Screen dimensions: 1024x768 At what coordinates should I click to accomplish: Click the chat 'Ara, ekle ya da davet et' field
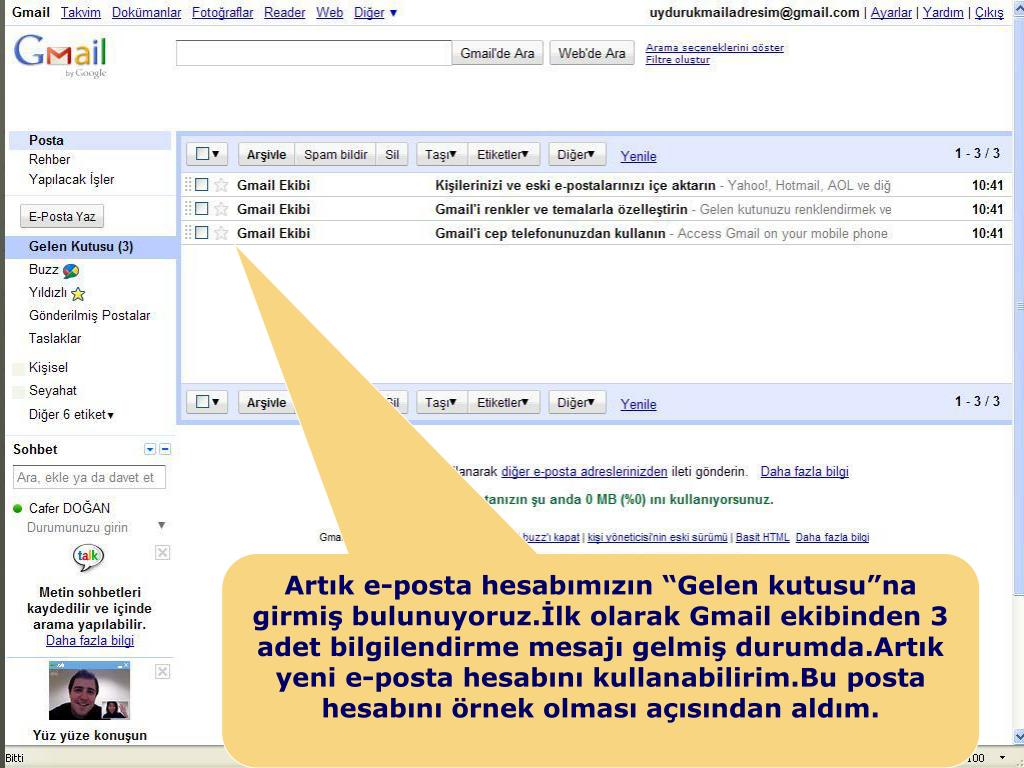89,477
